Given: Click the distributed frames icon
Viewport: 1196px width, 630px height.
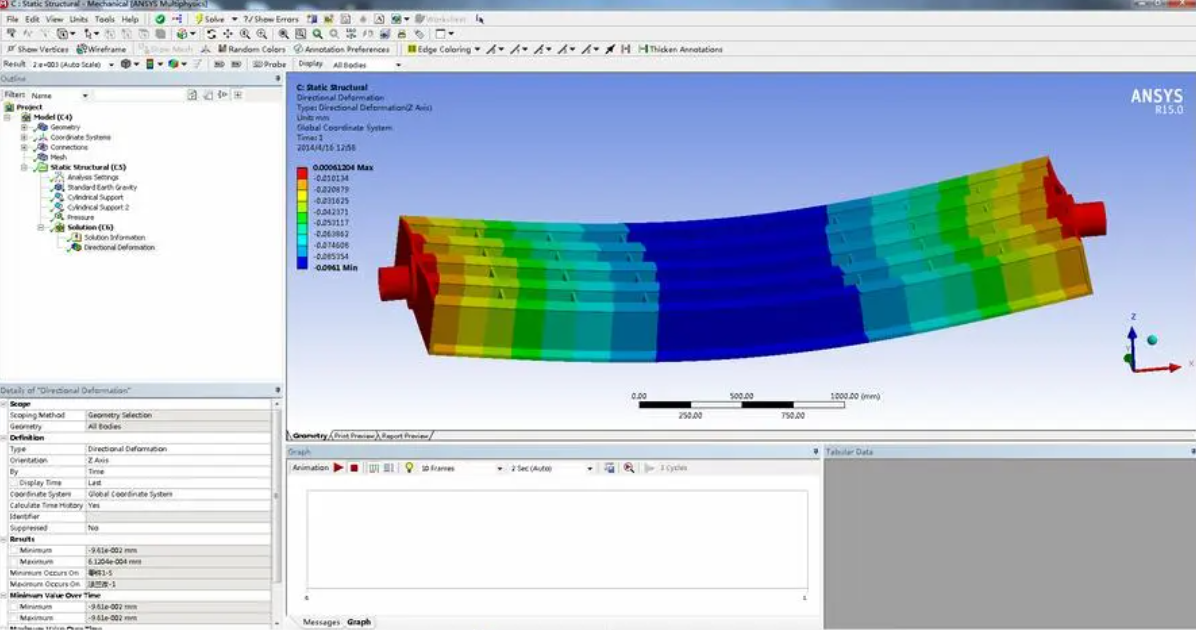Looking at the screenshot, I should click(x=374, y=468).
